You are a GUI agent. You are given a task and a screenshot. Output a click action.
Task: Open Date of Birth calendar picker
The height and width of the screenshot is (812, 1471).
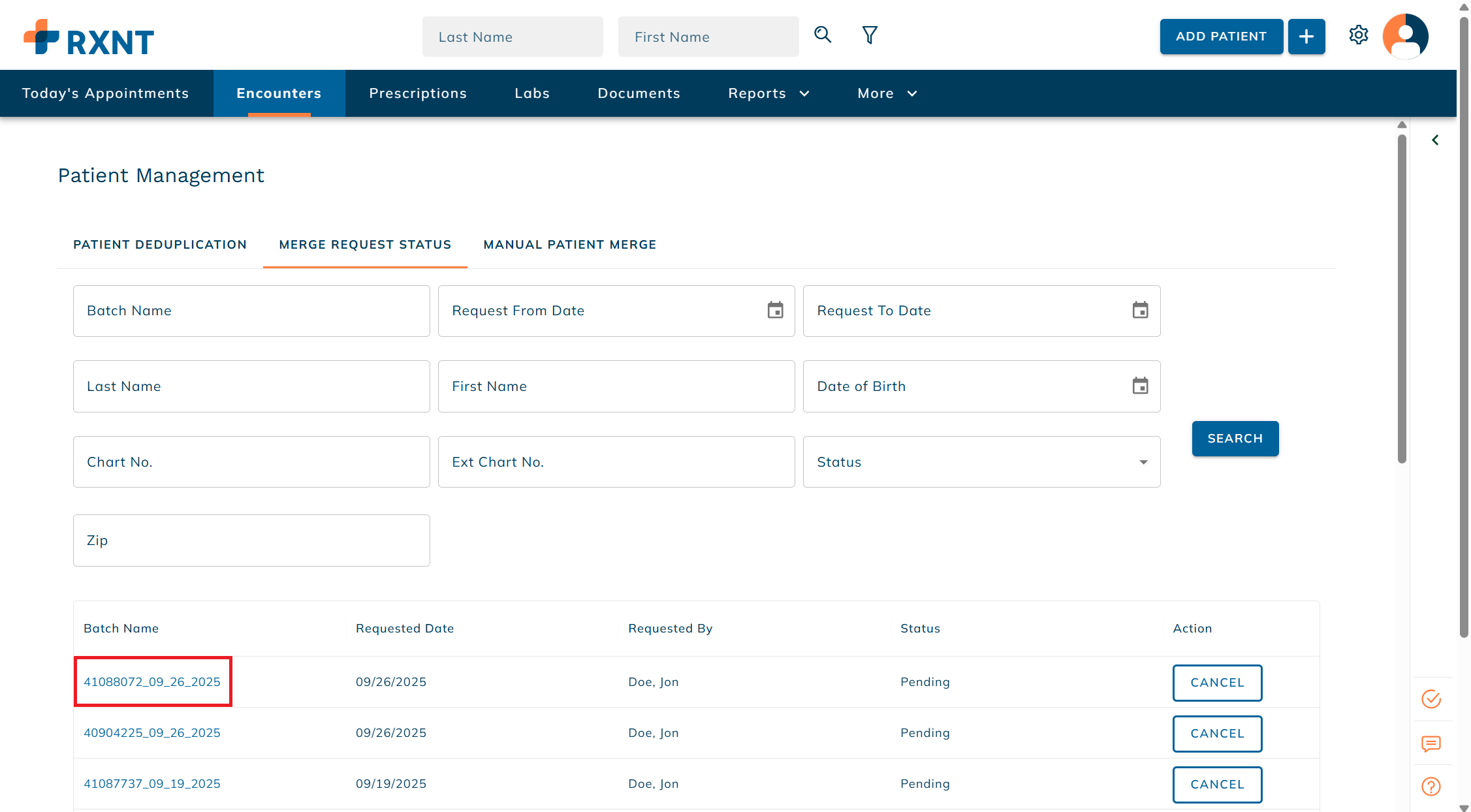click(x=1140, y=386)
